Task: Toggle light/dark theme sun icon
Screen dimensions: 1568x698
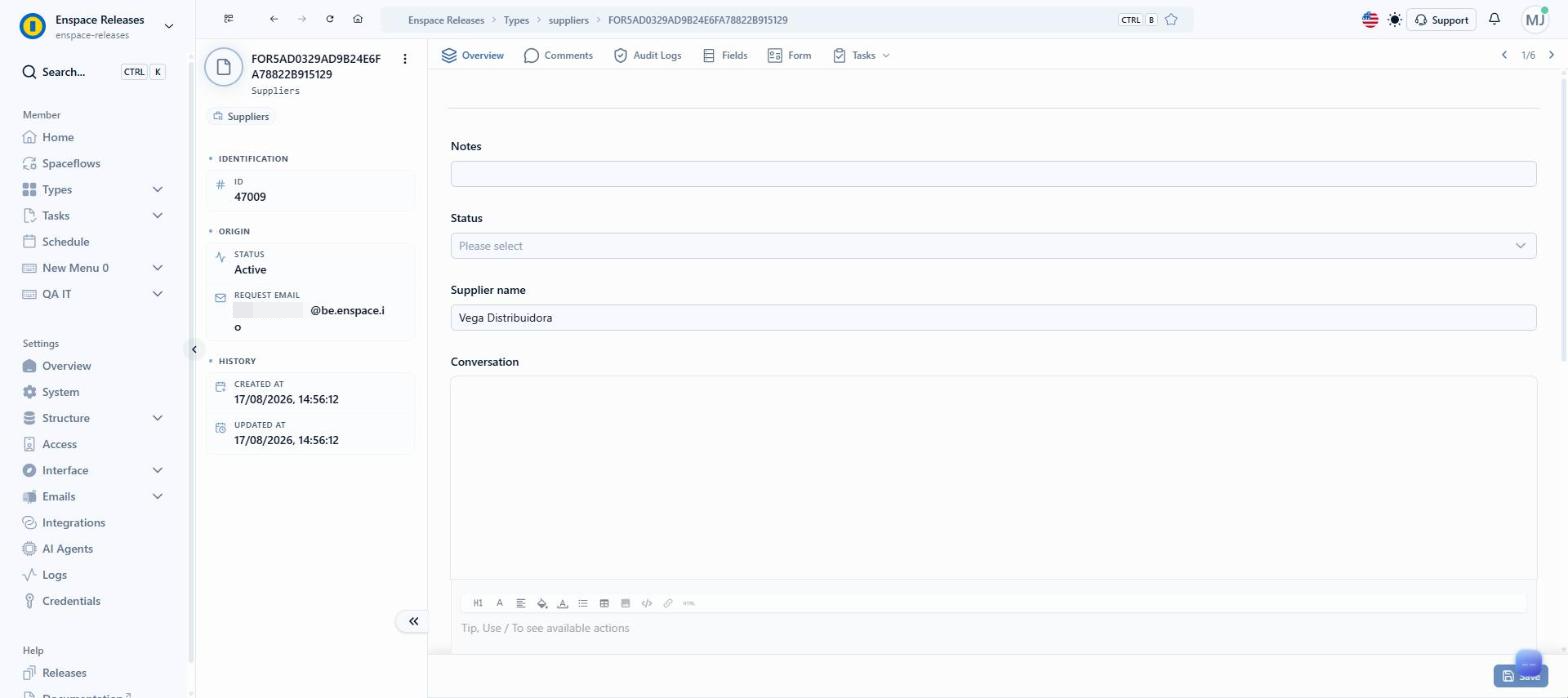Action: 1395,19
